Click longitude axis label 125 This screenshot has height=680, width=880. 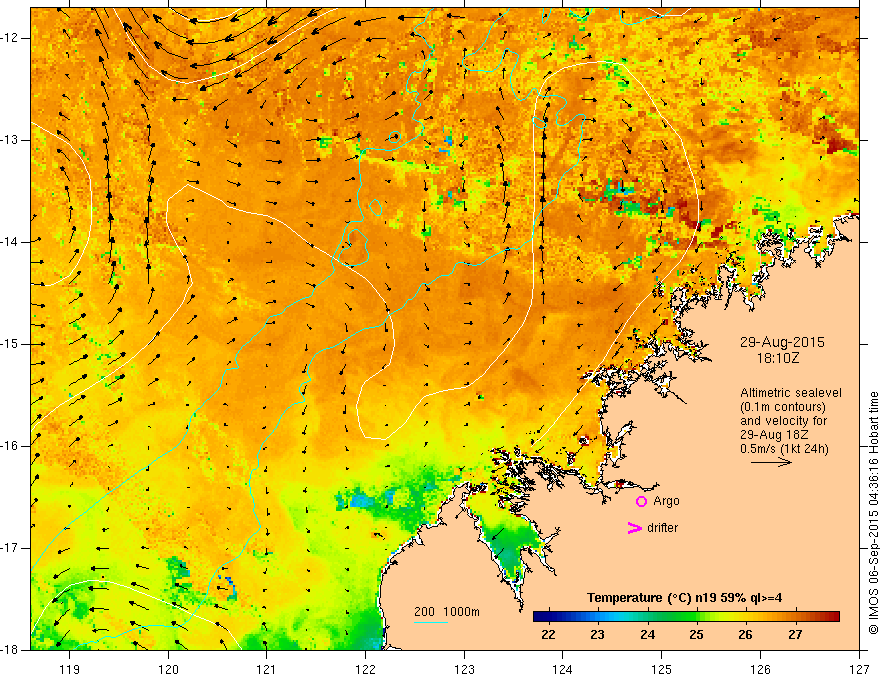[x=662, y=669]
